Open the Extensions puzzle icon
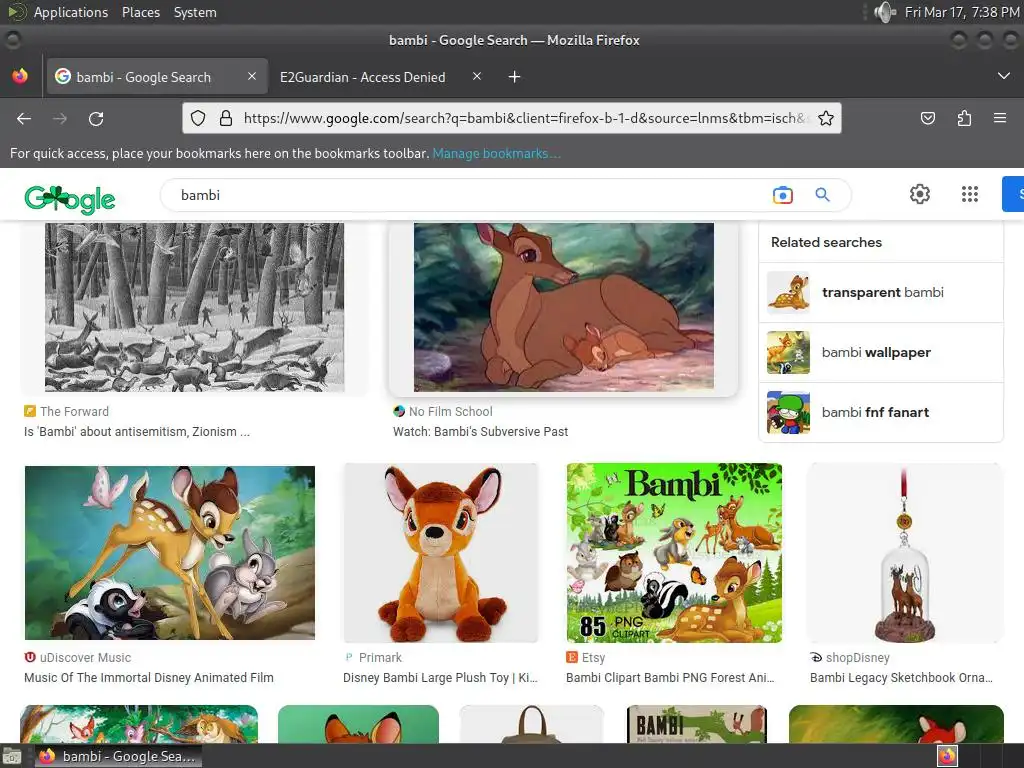The image size is (1024, 768). [964, 118]
